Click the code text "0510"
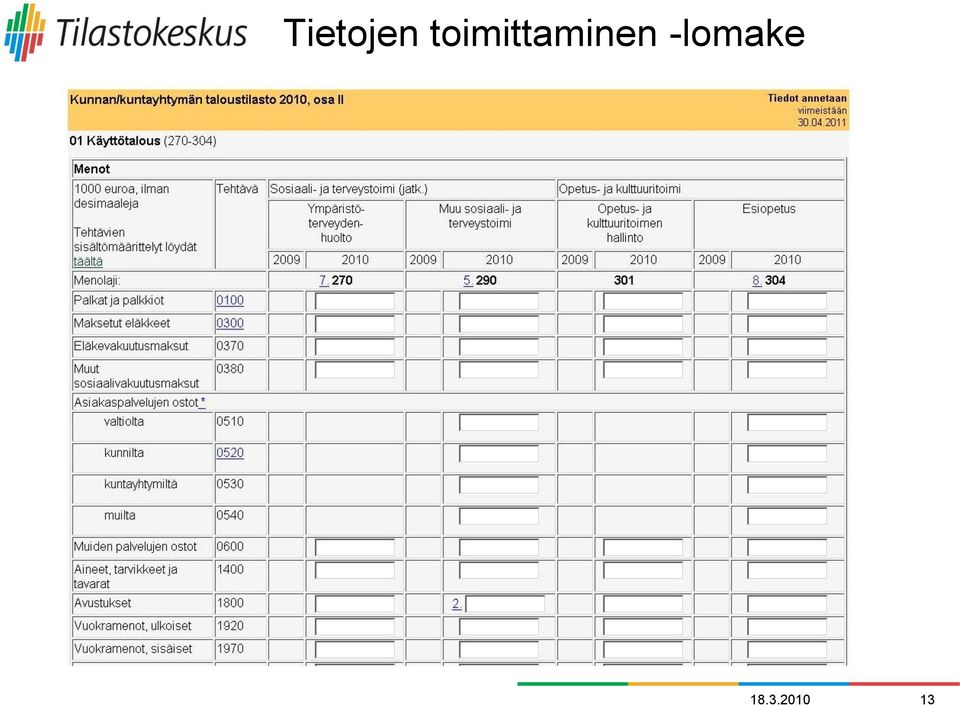The image size is (960, 705). coord(230,421)
